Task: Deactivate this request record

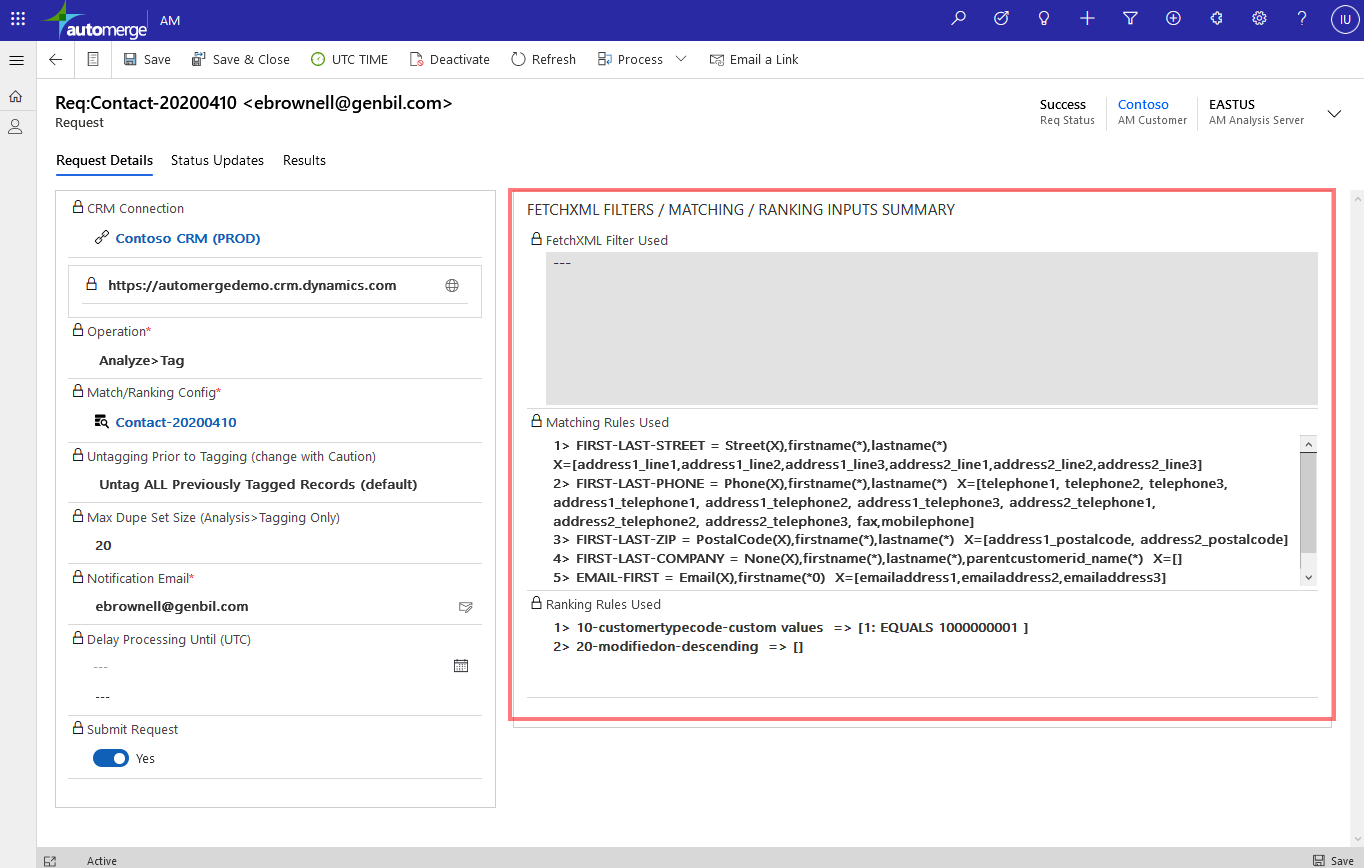Action: (450, 60)
